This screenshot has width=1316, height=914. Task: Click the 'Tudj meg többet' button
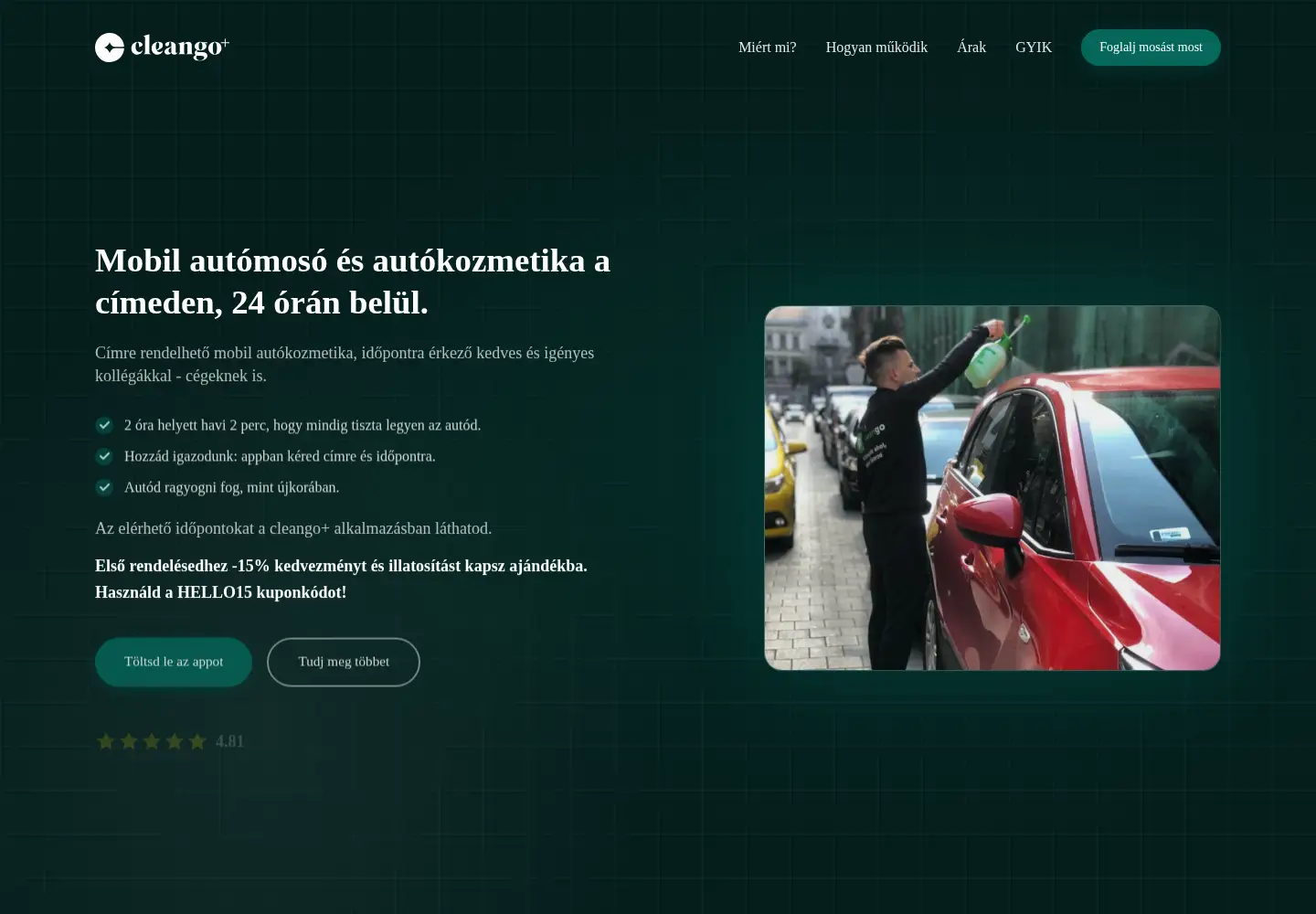[344, 662]
